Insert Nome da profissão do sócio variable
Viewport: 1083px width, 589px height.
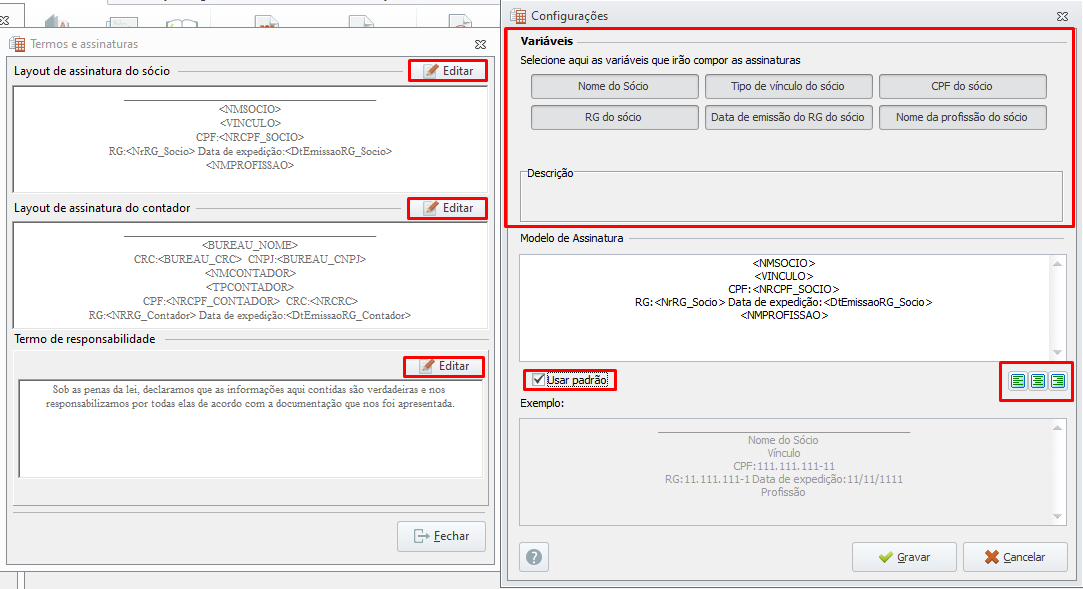click(x=962, y=117)
